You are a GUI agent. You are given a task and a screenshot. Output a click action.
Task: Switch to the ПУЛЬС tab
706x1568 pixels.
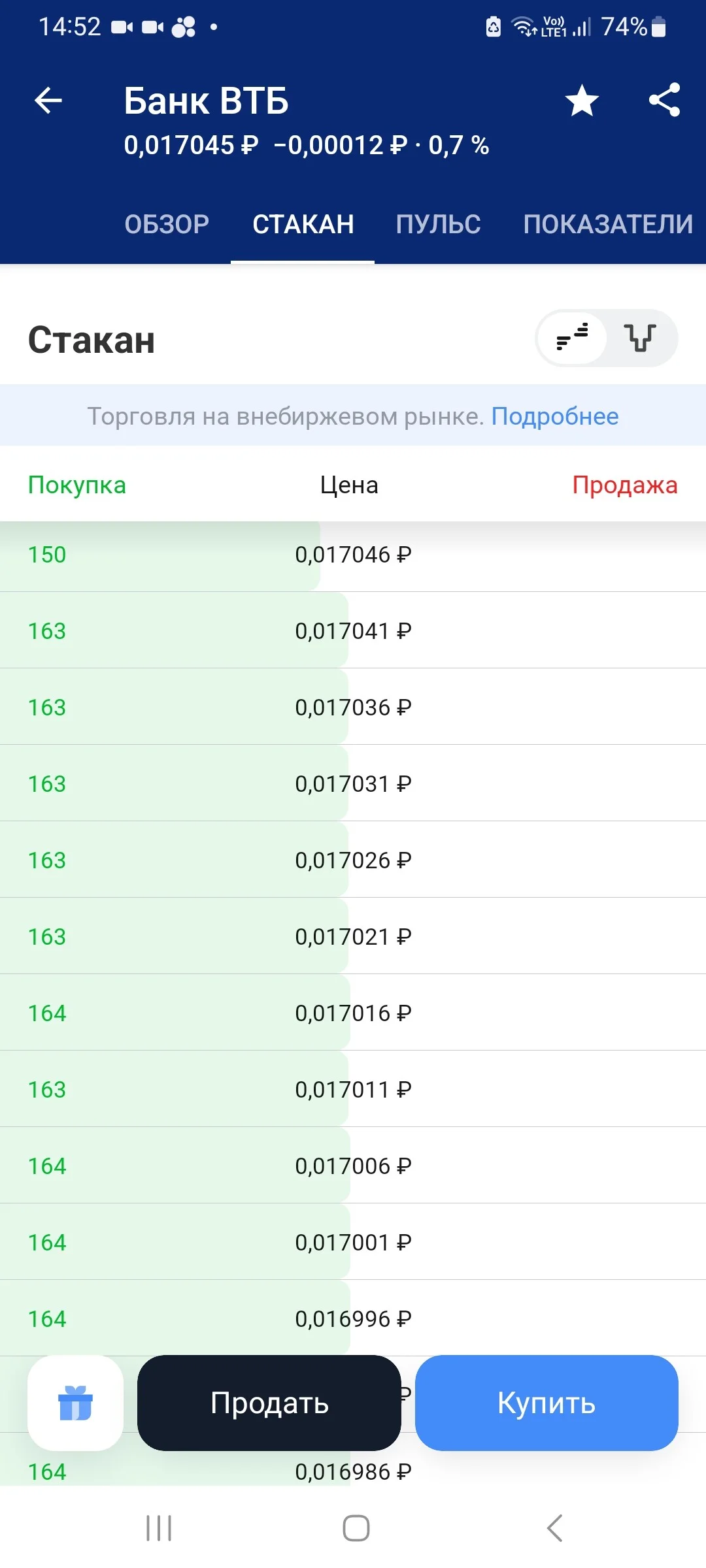(x=439, y=224)
